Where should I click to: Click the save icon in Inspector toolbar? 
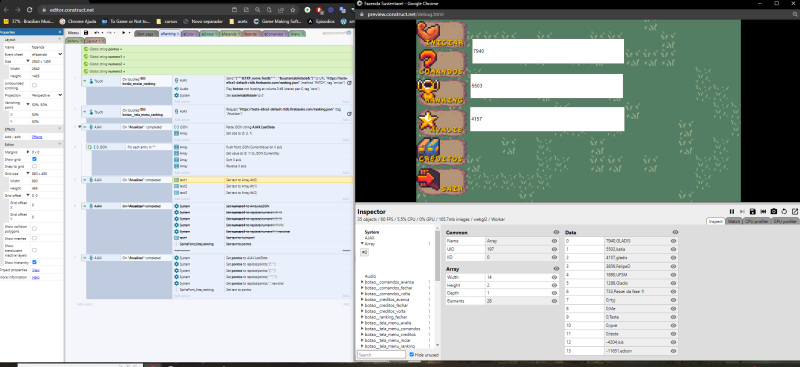(753, 211)
